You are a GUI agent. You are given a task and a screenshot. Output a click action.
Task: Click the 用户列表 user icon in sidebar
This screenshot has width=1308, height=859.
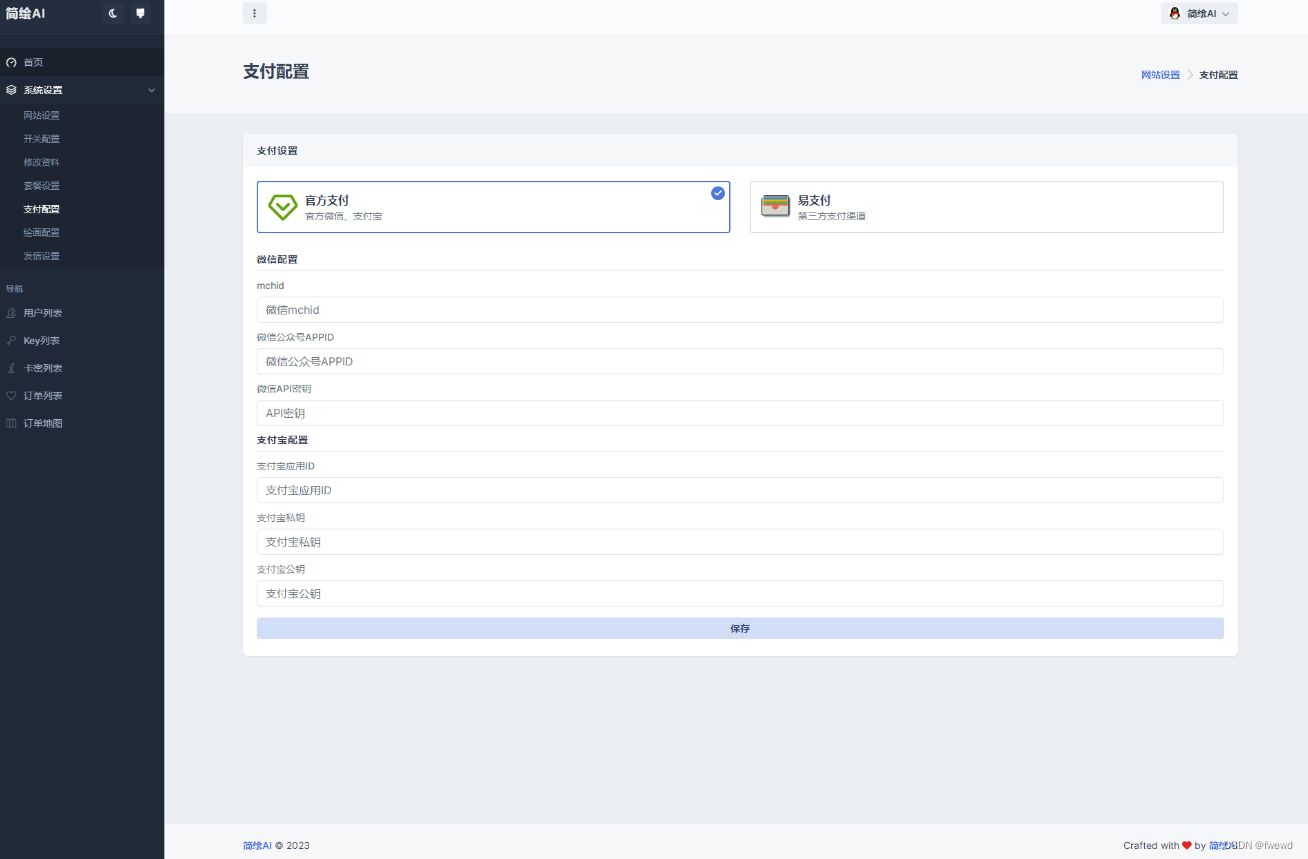coord(12,312)
